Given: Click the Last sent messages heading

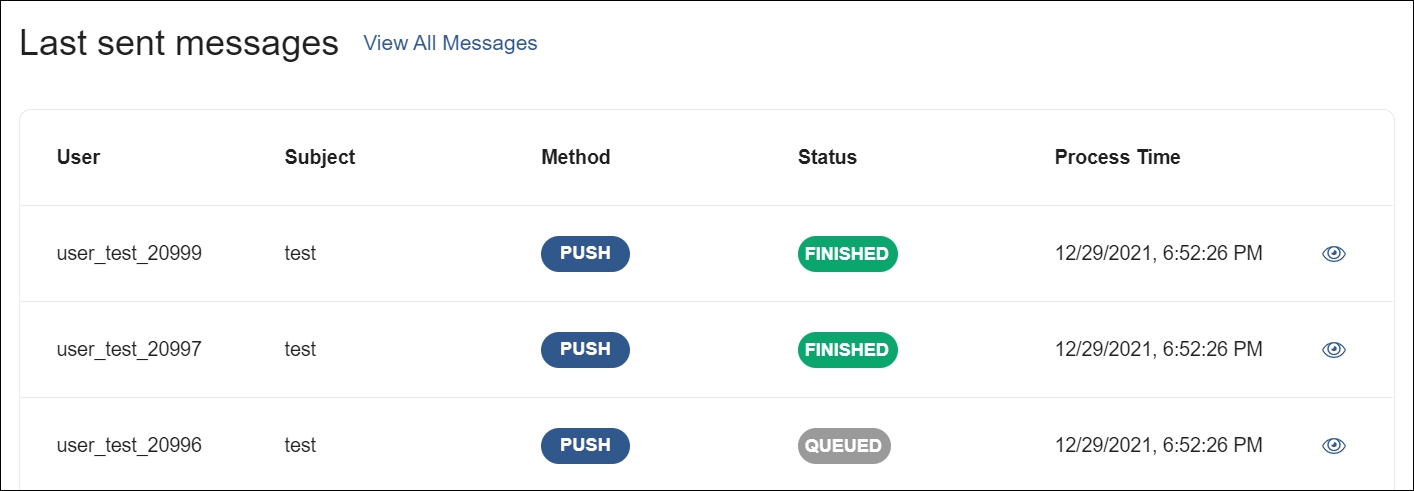Looking at the screenshot, I should click(x=179, y=44).
